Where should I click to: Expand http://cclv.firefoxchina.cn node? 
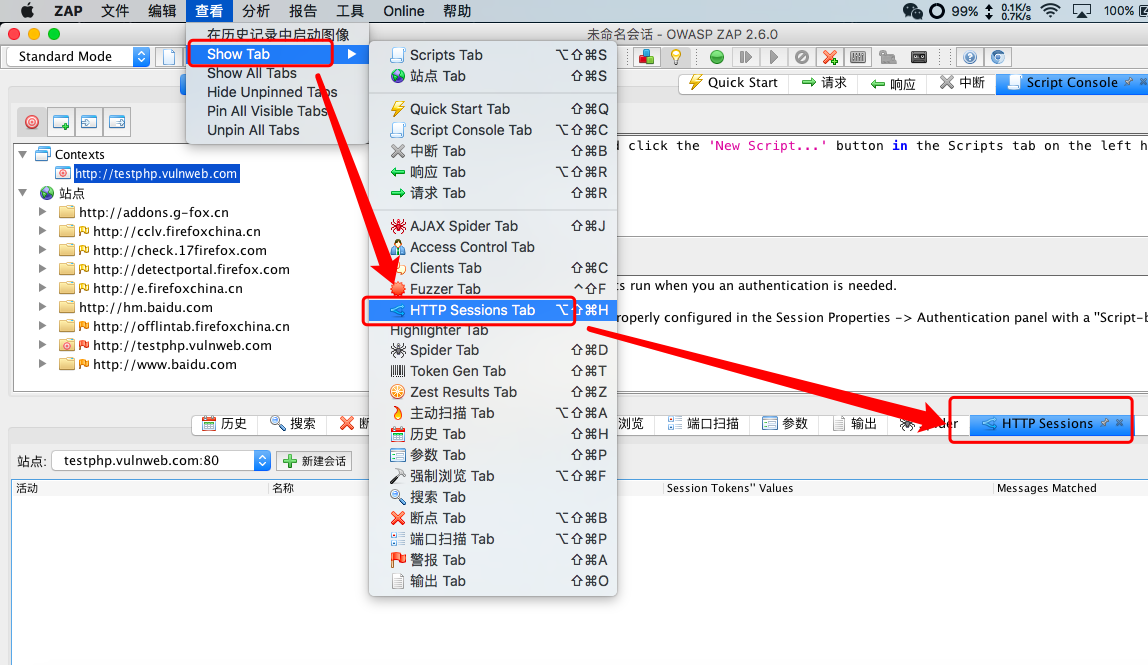42,231
